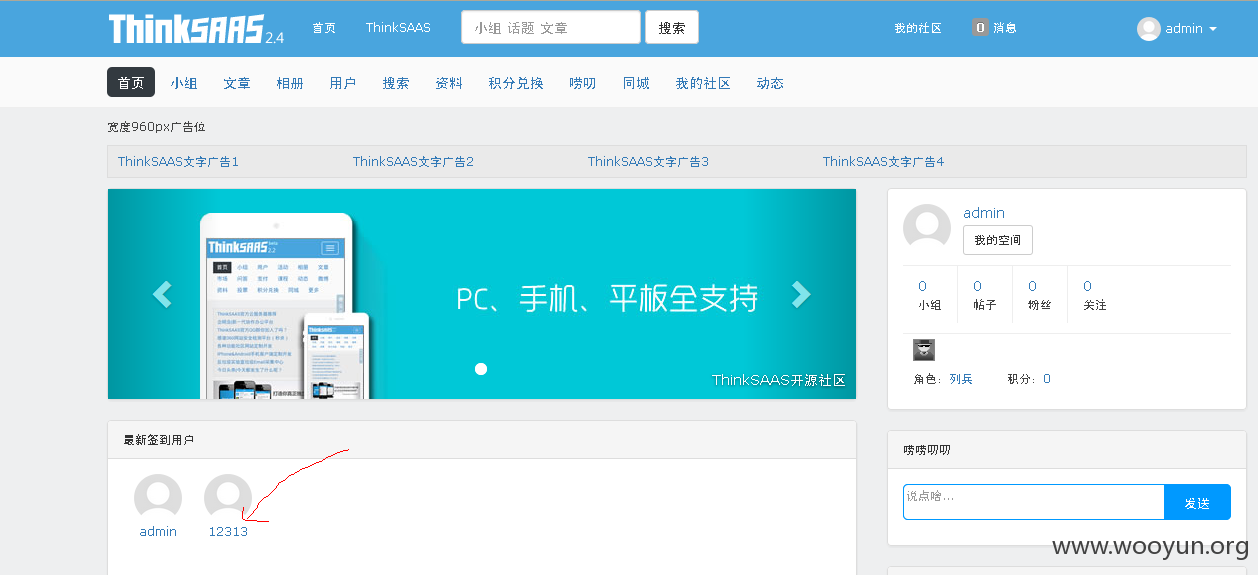
Task: Open admin link under checked-in users
Action: click(158, 532)
